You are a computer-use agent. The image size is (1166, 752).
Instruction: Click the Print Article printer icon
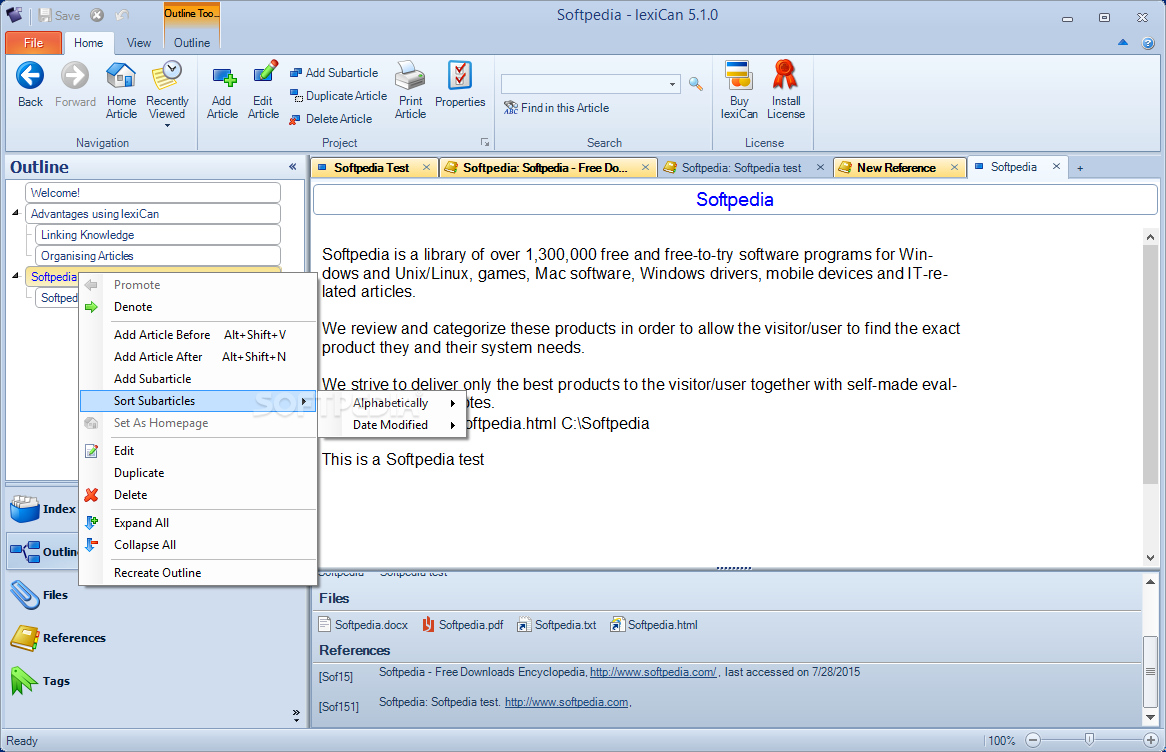[x=410, y=75]
